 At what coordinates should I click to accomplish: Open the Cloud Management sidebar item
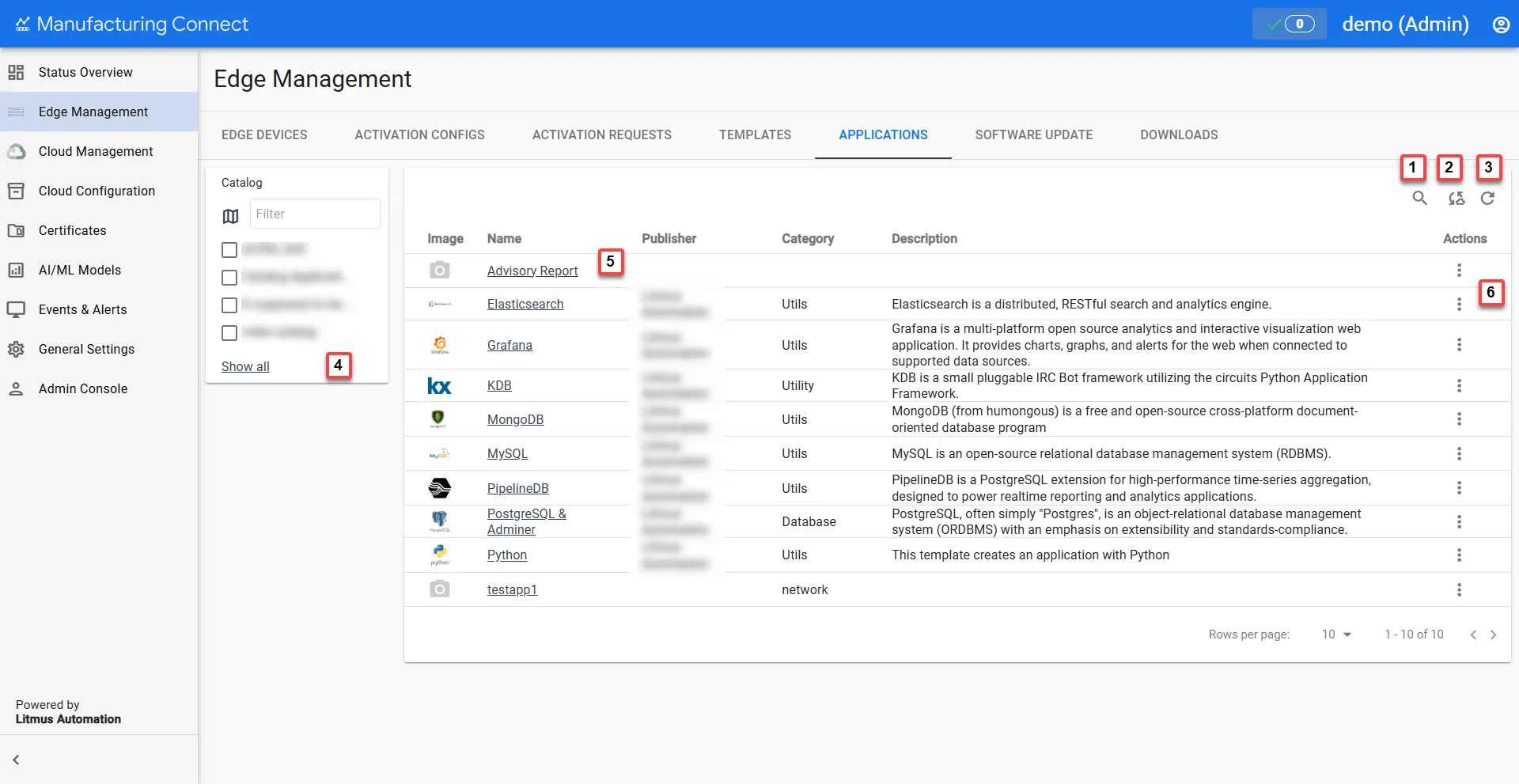point(99,152)
